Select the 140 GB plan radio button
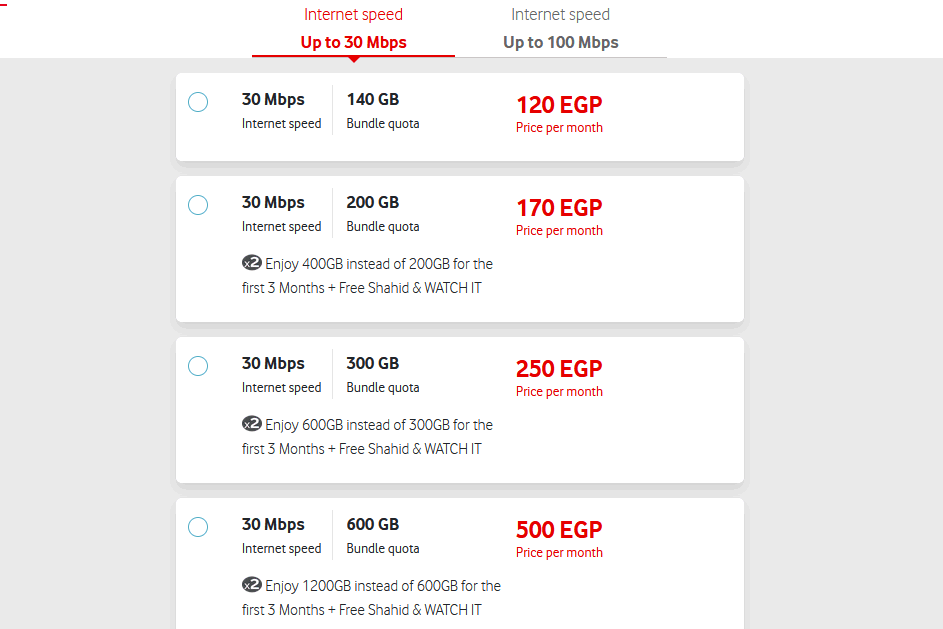The width and height of the screenshot is (943, 629). pyautogui.click(x=198, y=102)
